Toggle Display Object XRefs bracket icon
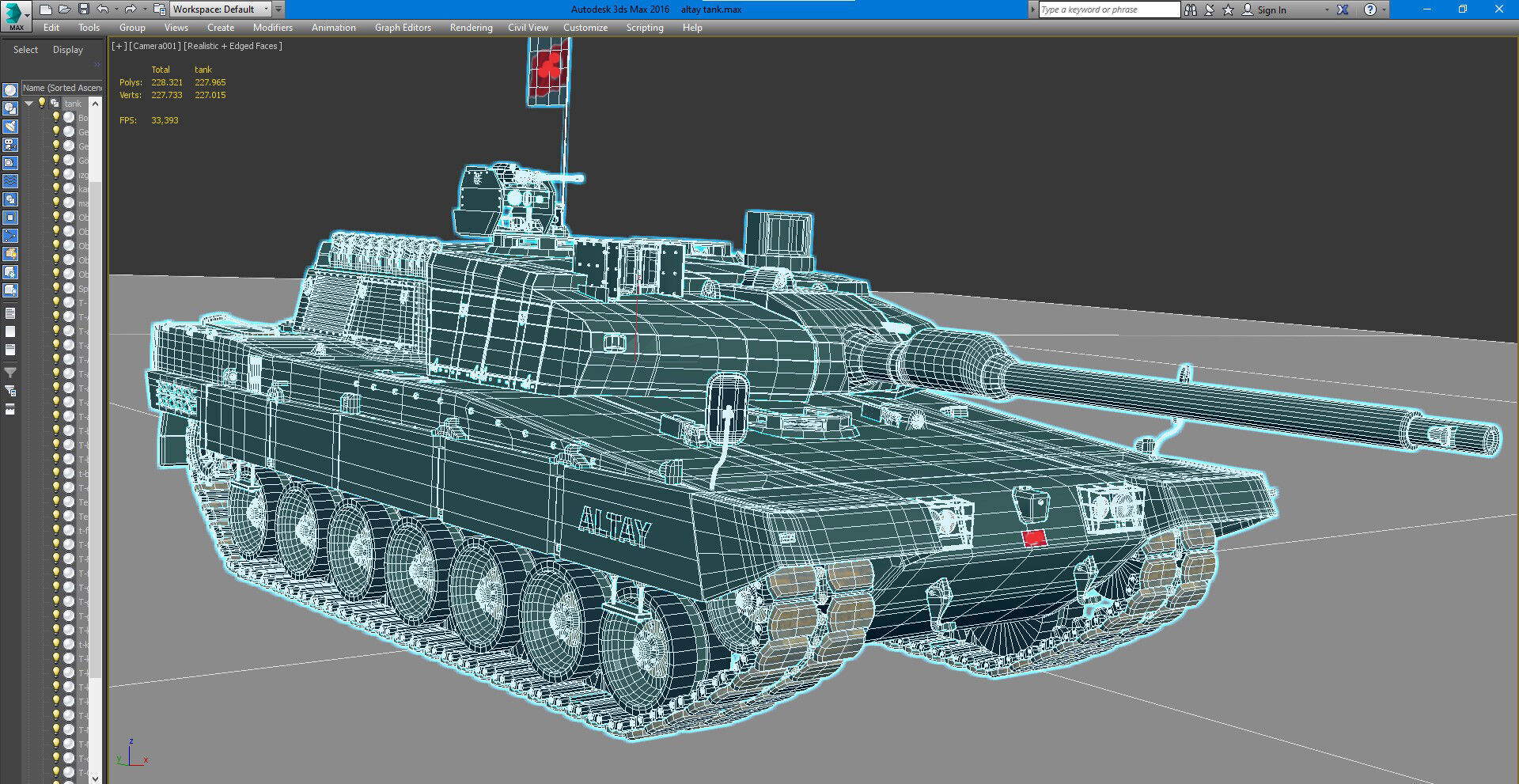This screenshot has height=784, width=1519. pyautogui.click(x=10, y=218)
